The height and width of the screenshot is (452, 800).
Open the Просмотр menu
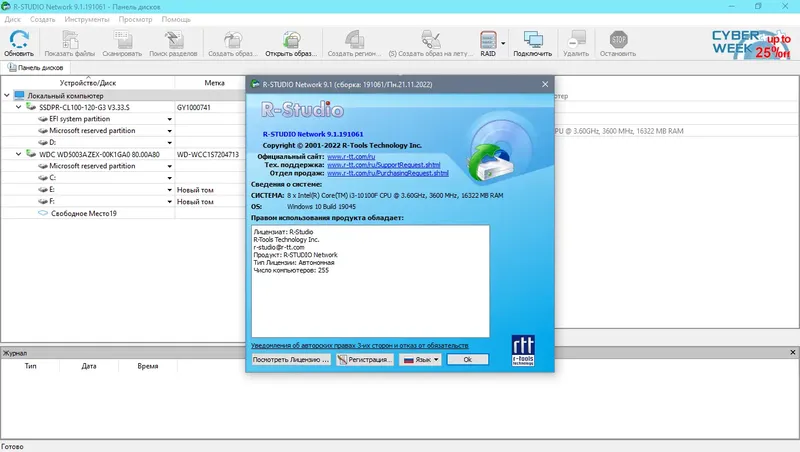135,19
